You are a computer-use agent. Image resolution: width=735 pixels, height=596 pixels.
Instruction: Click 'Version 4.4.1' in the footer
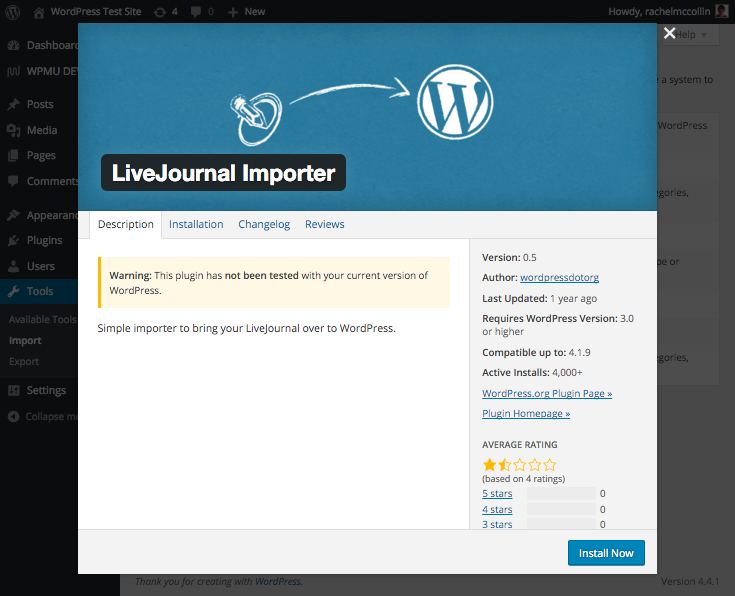tap(690, 581)
